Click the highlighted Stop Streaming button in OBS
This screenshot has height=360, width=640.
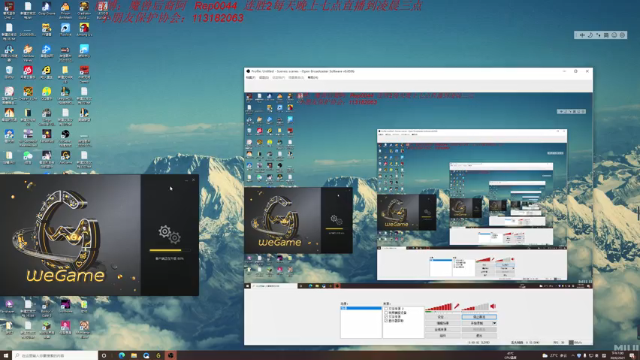[479, 317]
